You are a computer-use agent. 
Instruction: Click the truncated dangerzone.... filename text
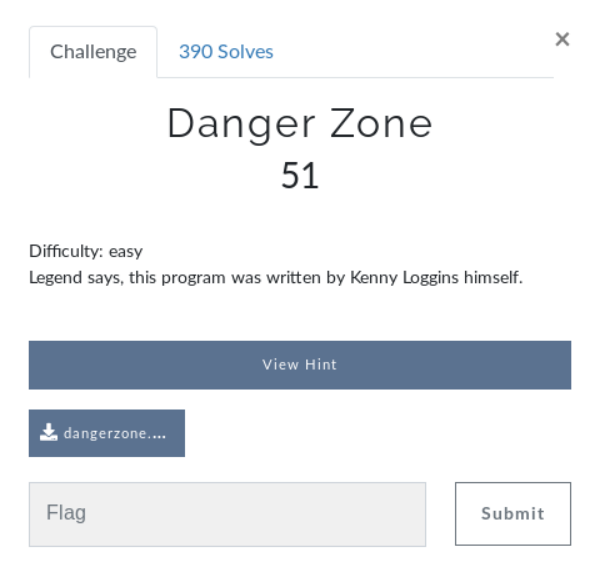[x=115, y=433]
